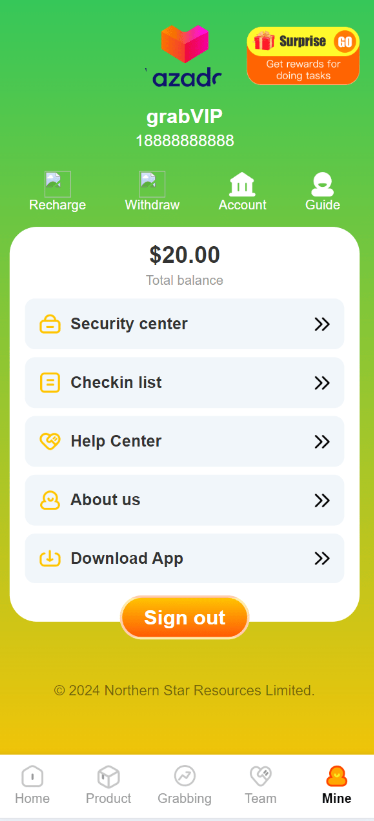Switch to the Home tab
This screenshot has height=821, width=374.
[x=32, y=785]
